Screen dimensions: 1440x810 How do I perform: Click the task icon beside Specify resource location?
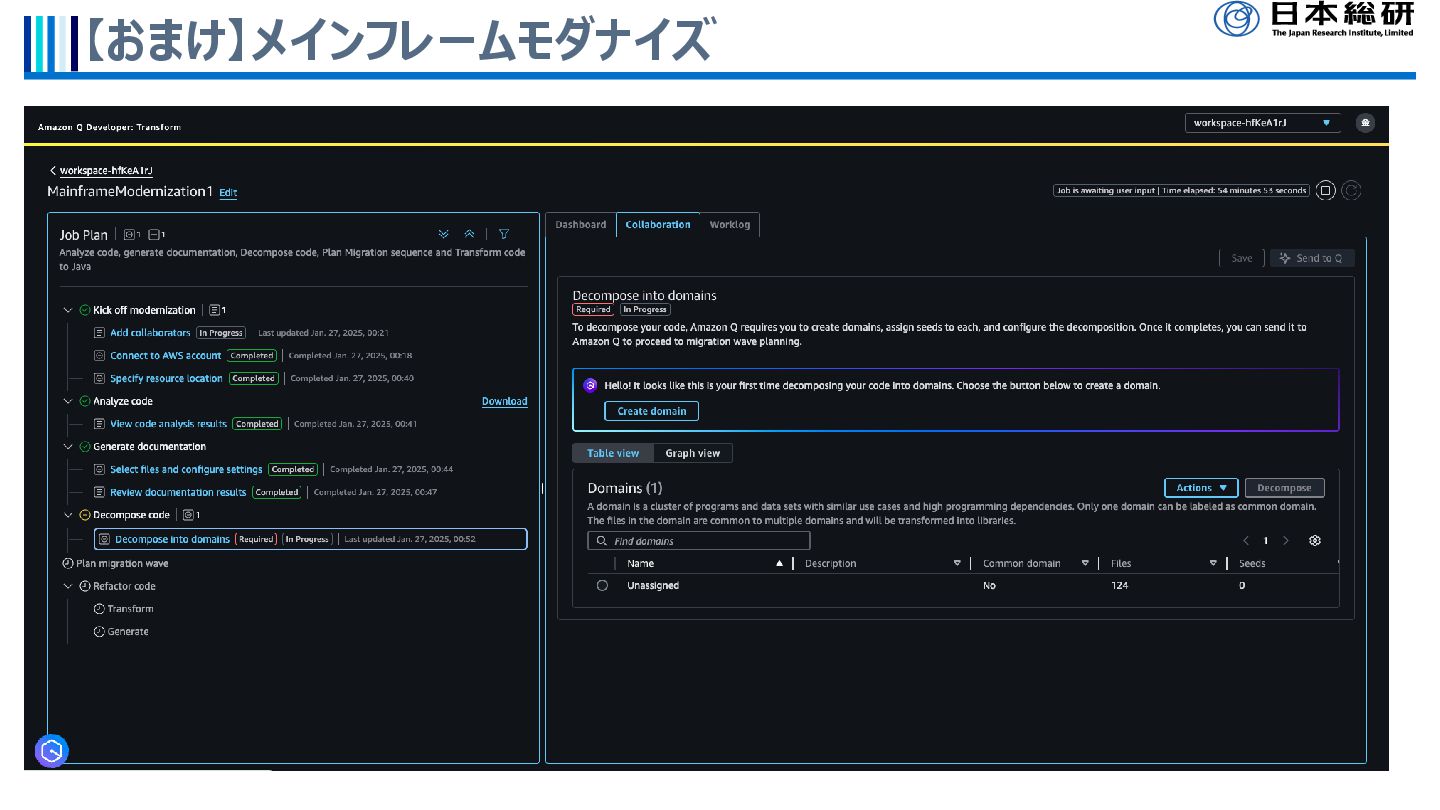(x=99, y=379)
